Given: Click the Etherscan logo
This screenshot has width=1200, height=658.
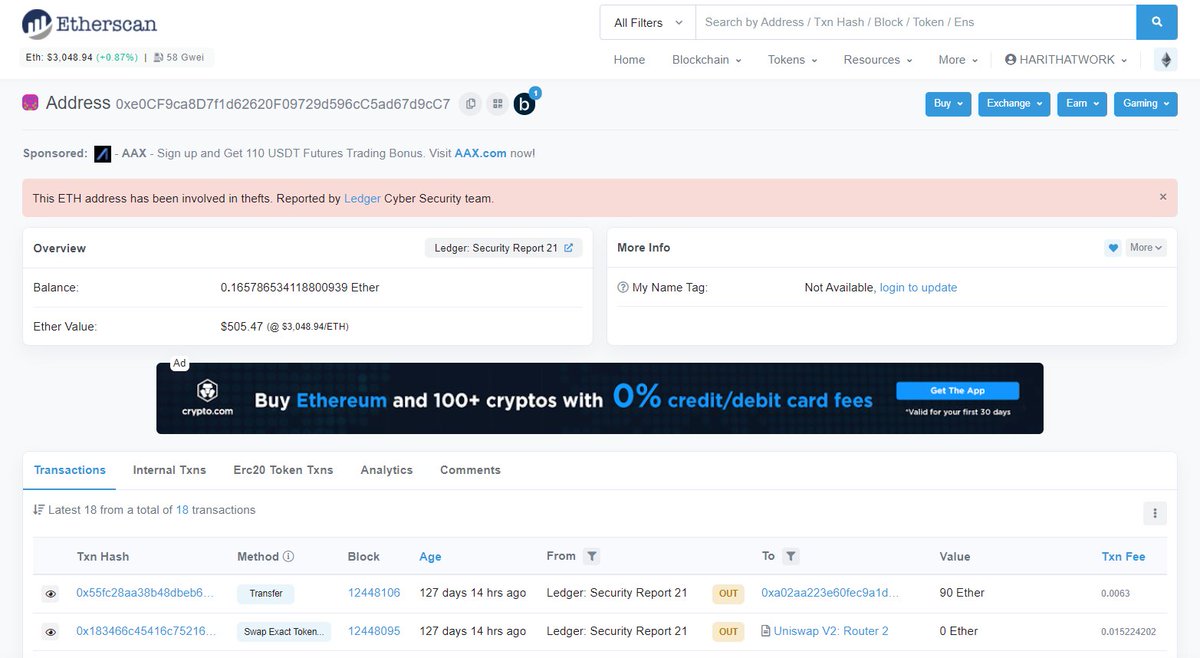Looking at the screenshot, I should (x=89, y=24).
